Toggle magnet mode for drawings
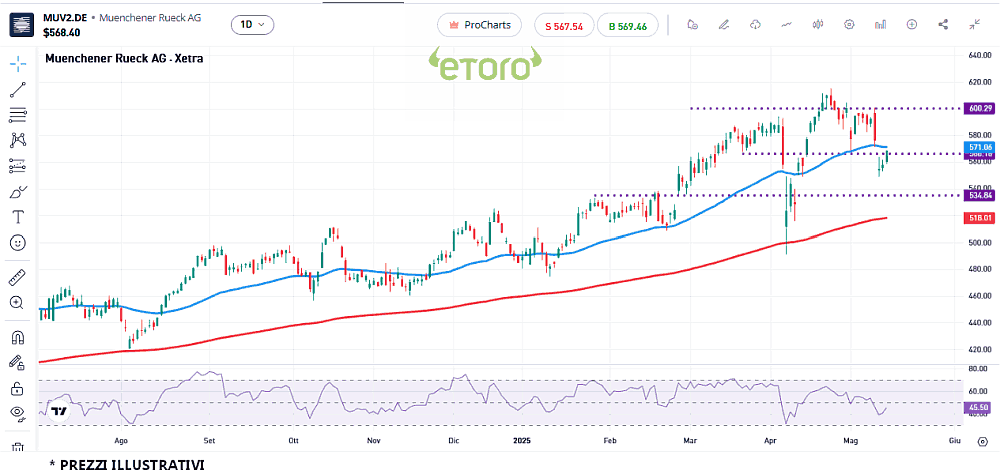The width and height of the screenshot is (1000, 474). click(17, 337)
